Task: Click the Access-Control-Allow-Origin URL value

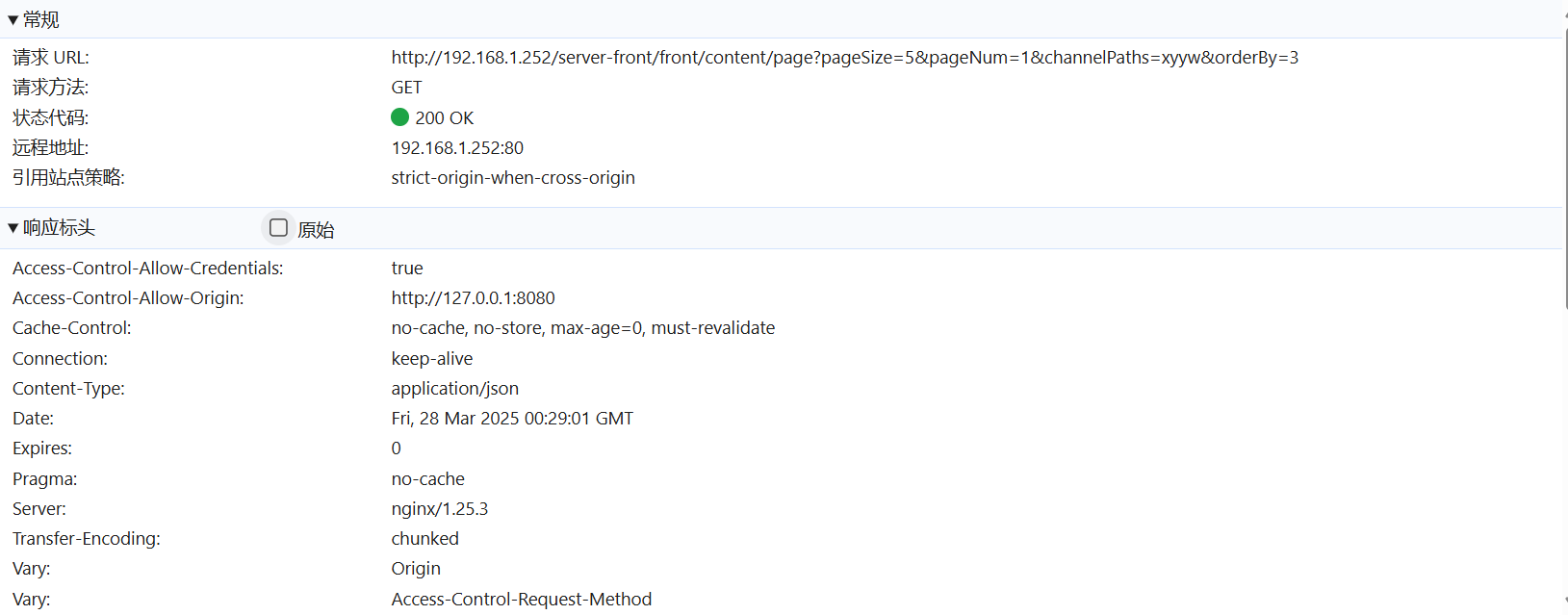Action: [x=473, y=298]
